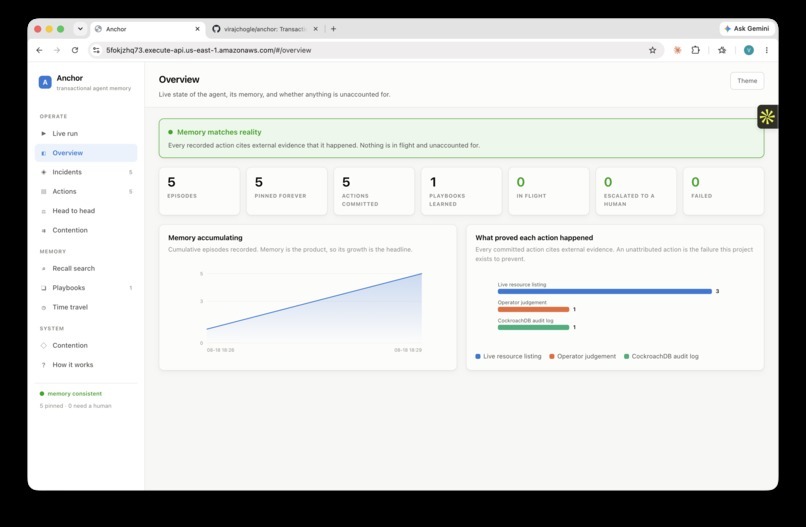Click the Time travel clock icon

tap(43, 307)
